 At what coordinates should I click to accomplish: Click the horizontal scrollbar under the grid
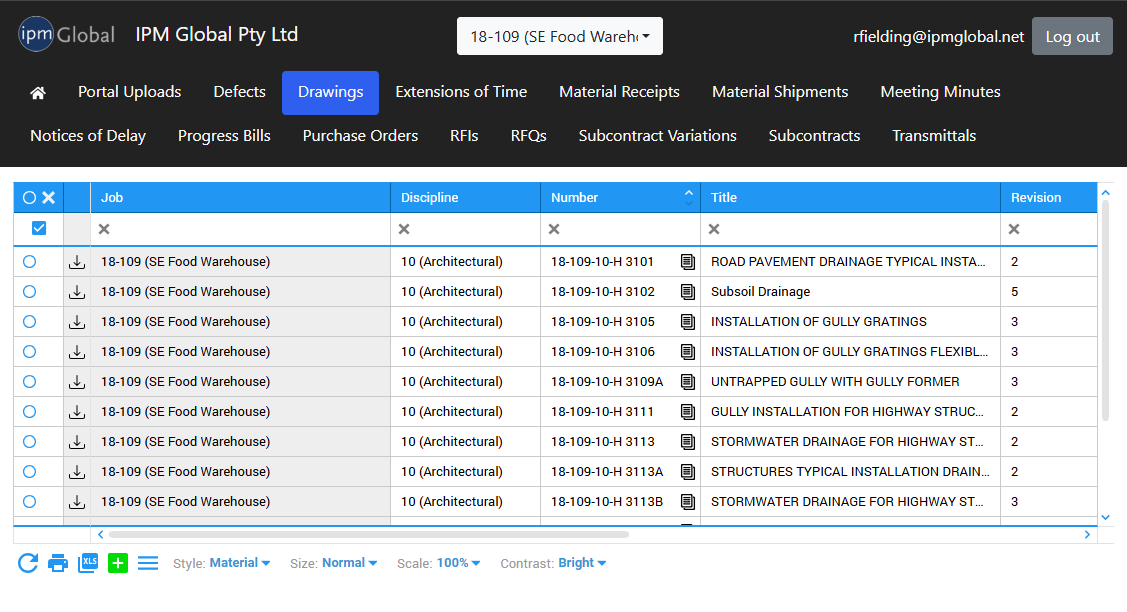[x=368, y=535]
